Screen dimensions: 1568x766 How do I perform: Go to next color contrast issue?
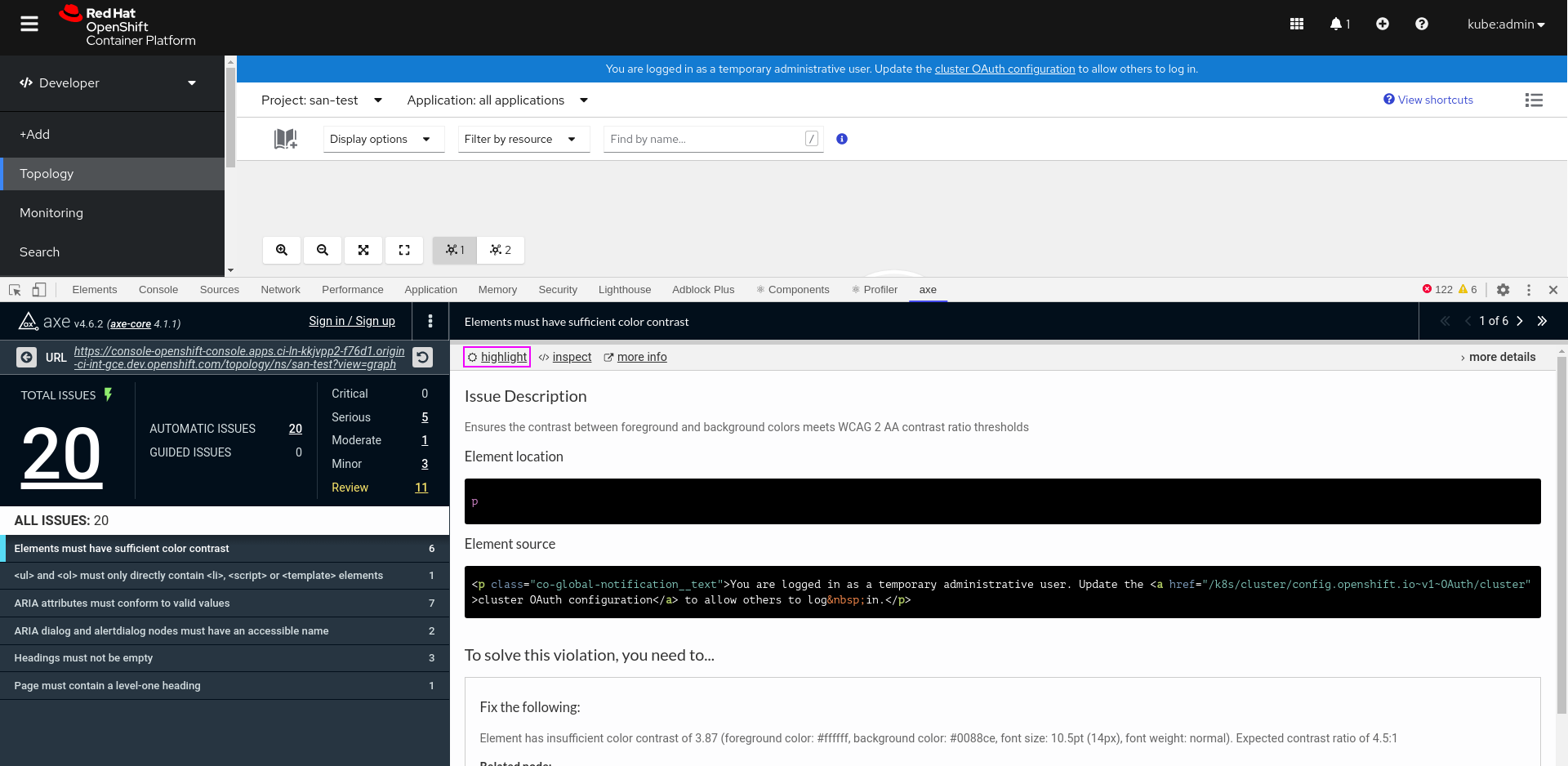[1520, 321]
